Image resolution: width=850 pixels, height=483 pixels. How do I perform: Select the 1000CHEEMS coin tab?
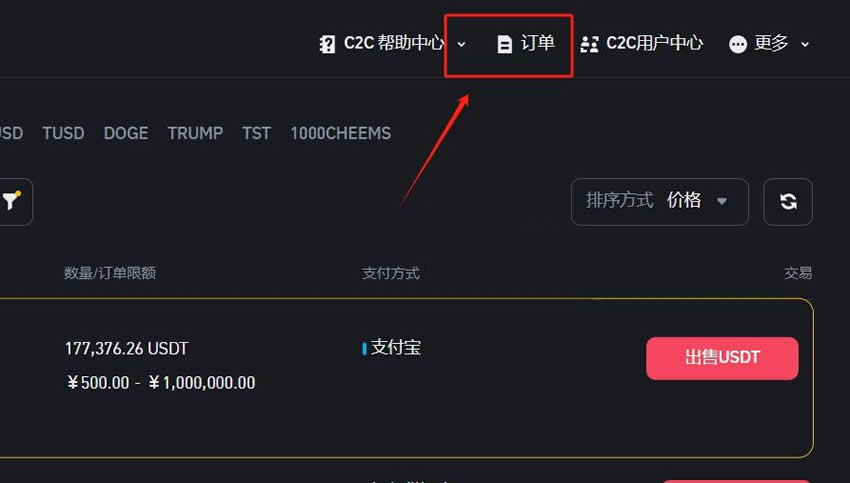tap(340, 133)
